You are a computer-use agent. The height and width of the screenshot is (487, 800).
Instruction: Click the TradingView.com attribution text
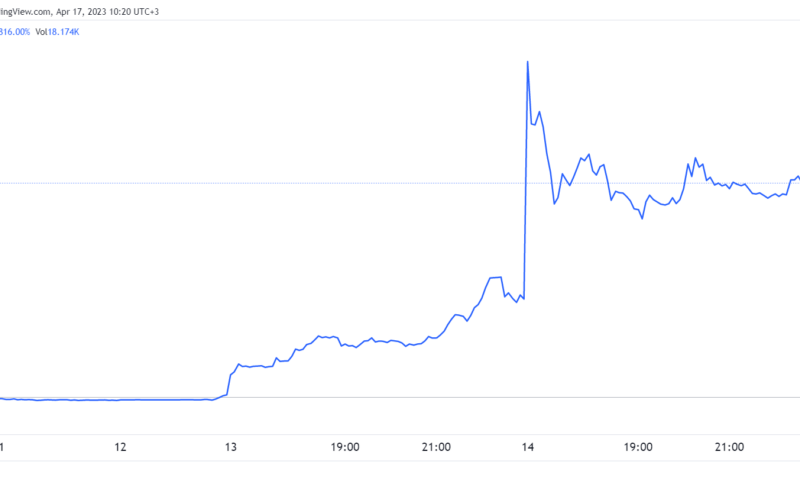(26, 12)
